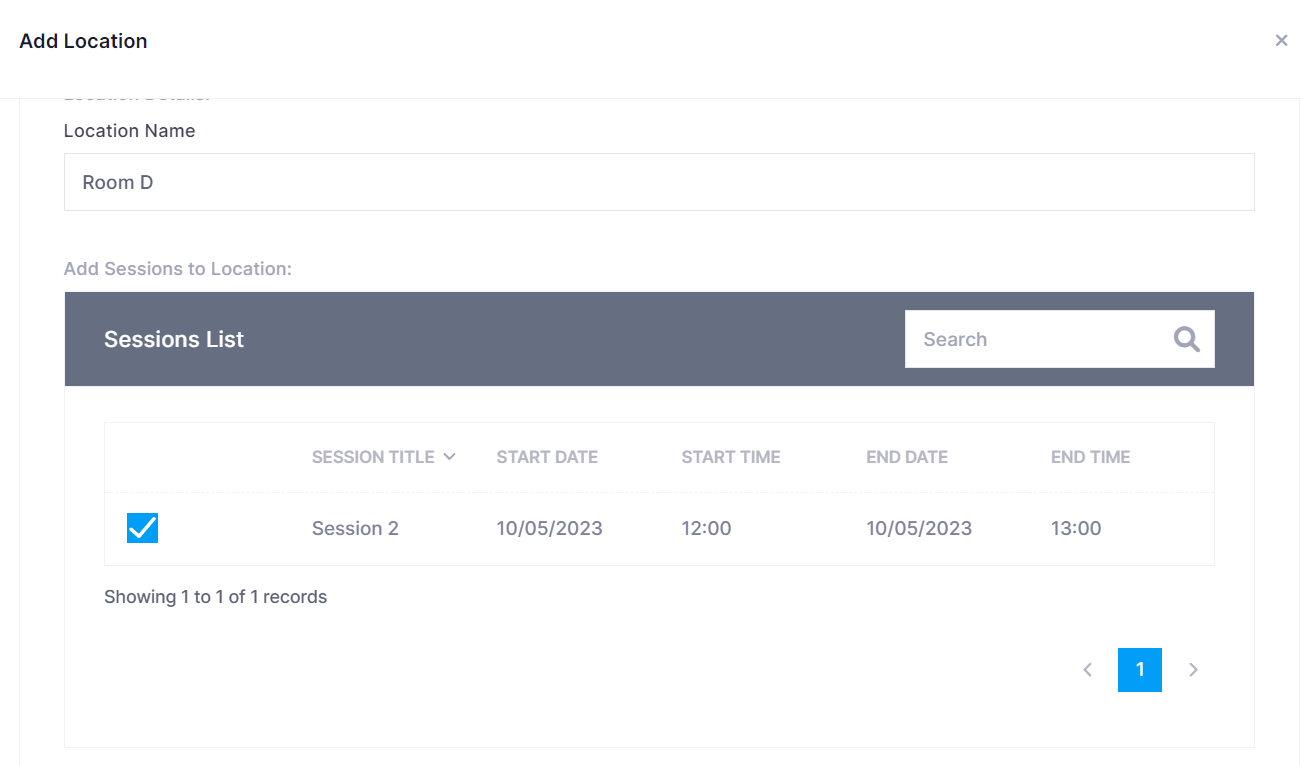Advance with the next page arrow

pyautogui.click(x=1193, y=670)
